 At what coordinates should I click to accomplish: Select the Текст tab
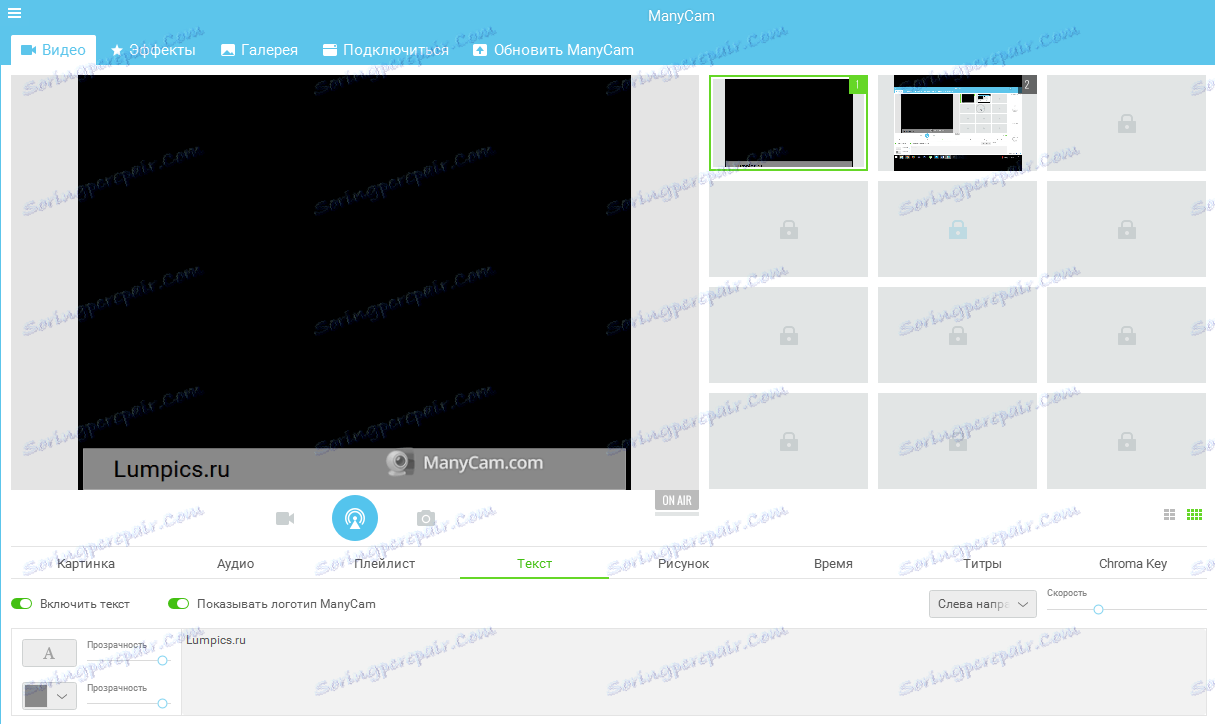point(534,564)
